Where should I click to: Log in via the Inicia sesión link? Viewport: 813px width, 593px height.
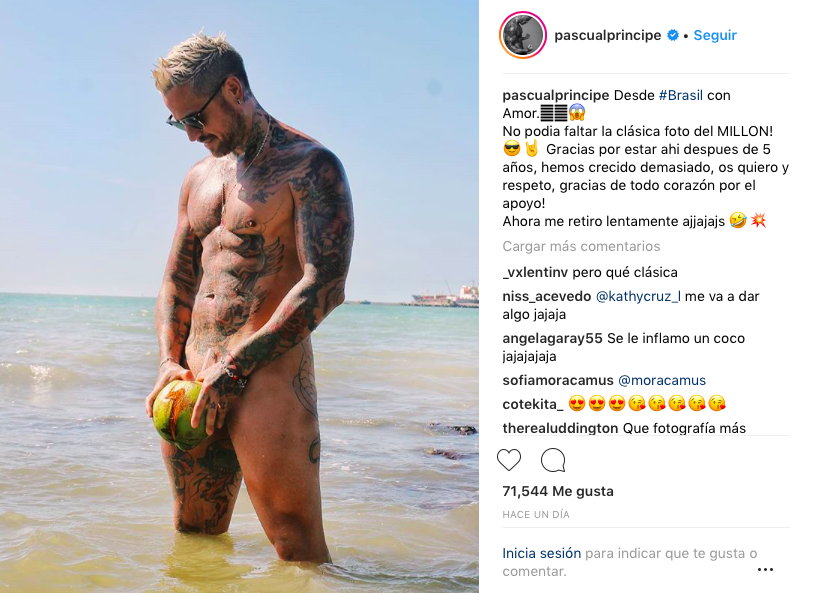click(541, 554)
